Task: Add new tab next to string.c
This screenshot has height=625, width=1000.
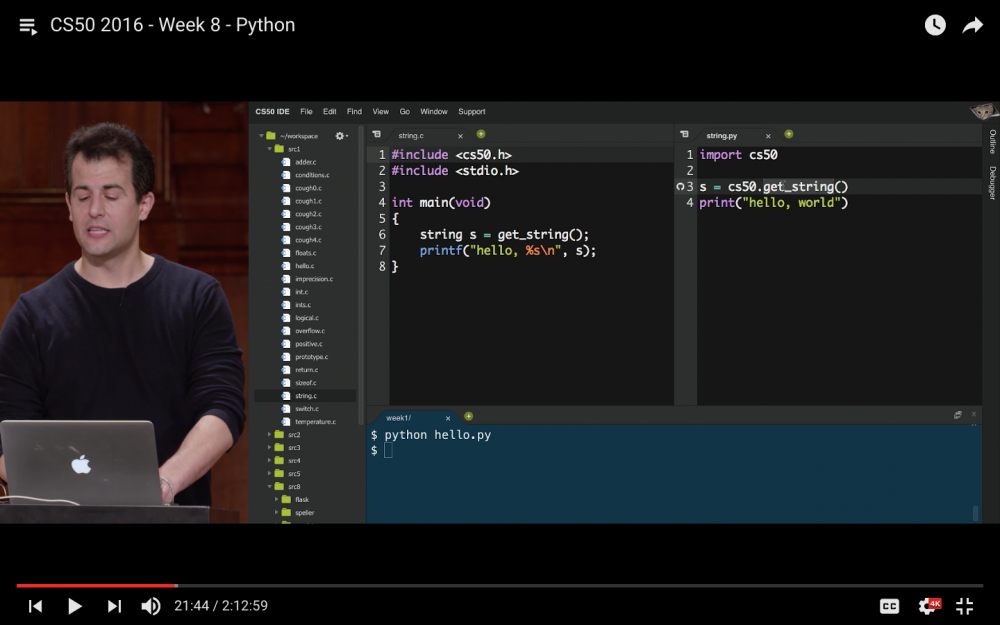Action: point(480,134)
